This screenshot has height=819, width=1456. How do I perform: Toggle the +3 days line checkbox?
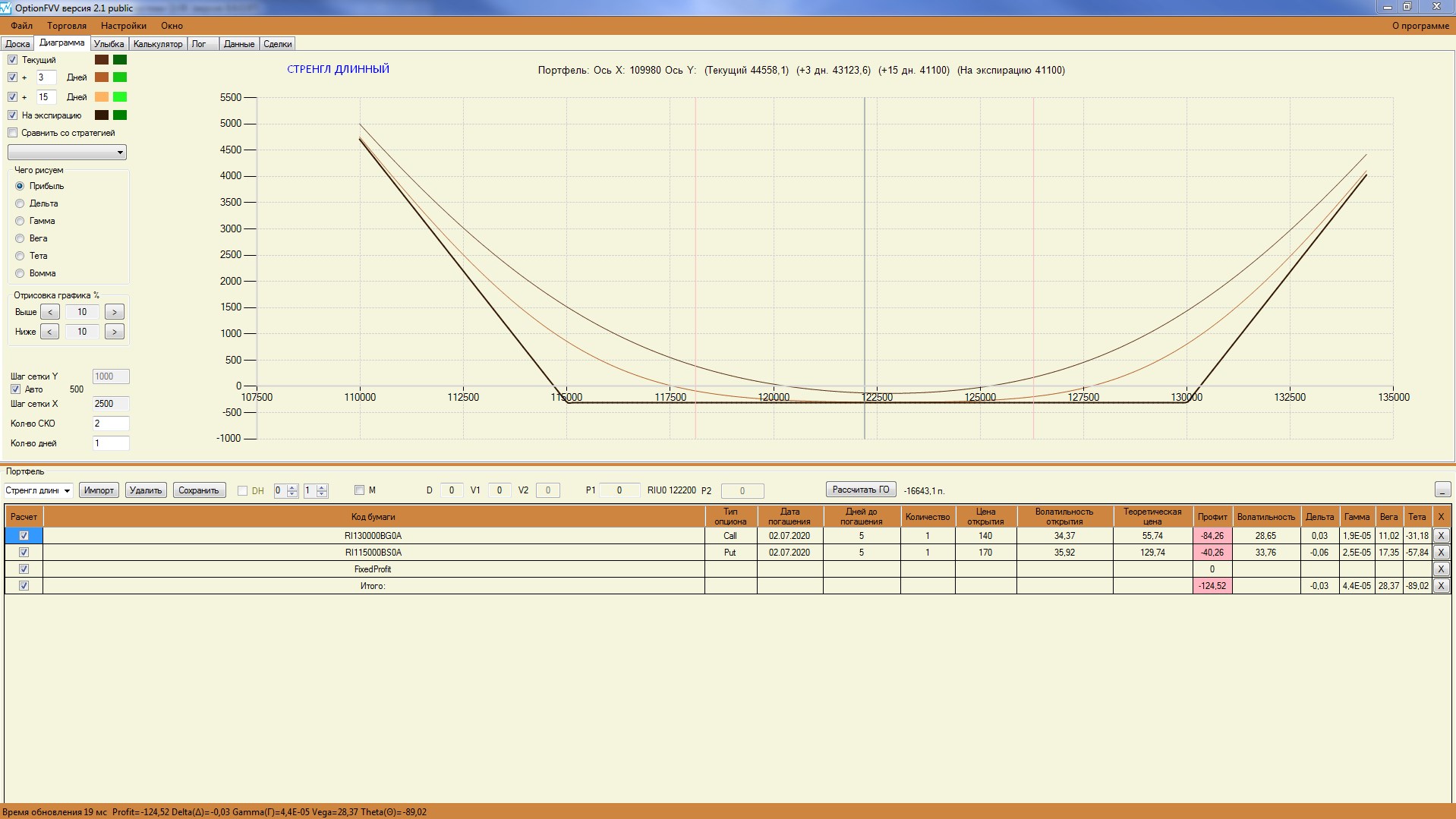click(12, 77)
